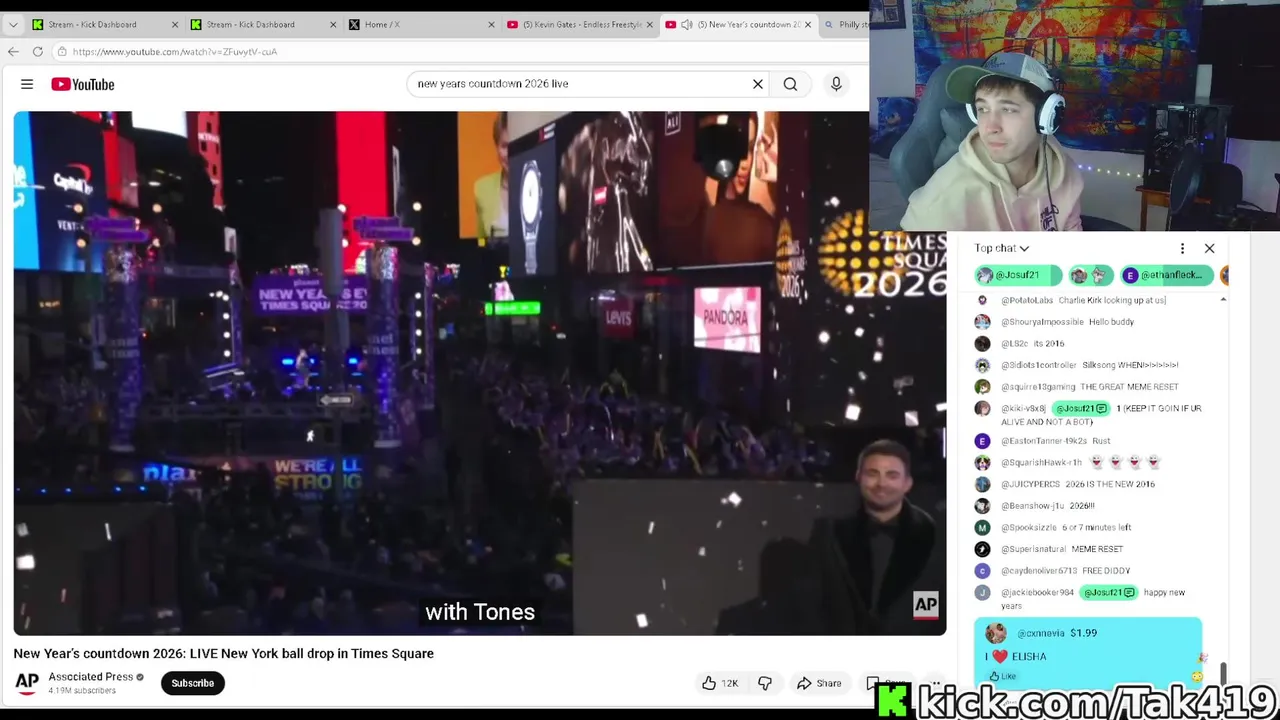
Task: Expand the Top chat dropdown
Action: 1002,248
